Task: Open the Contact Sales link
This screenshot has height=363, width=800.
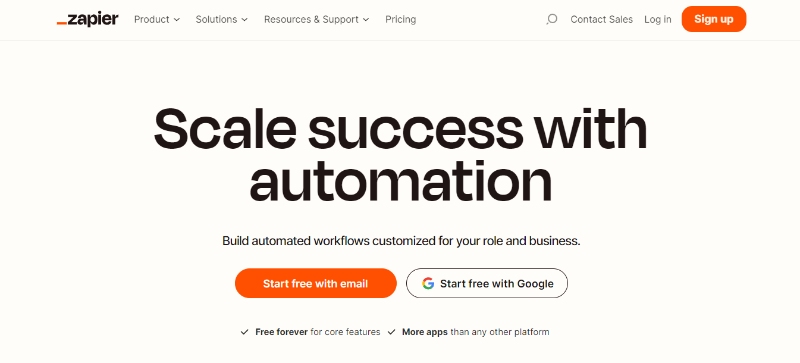Action: (x=602, y=19)
